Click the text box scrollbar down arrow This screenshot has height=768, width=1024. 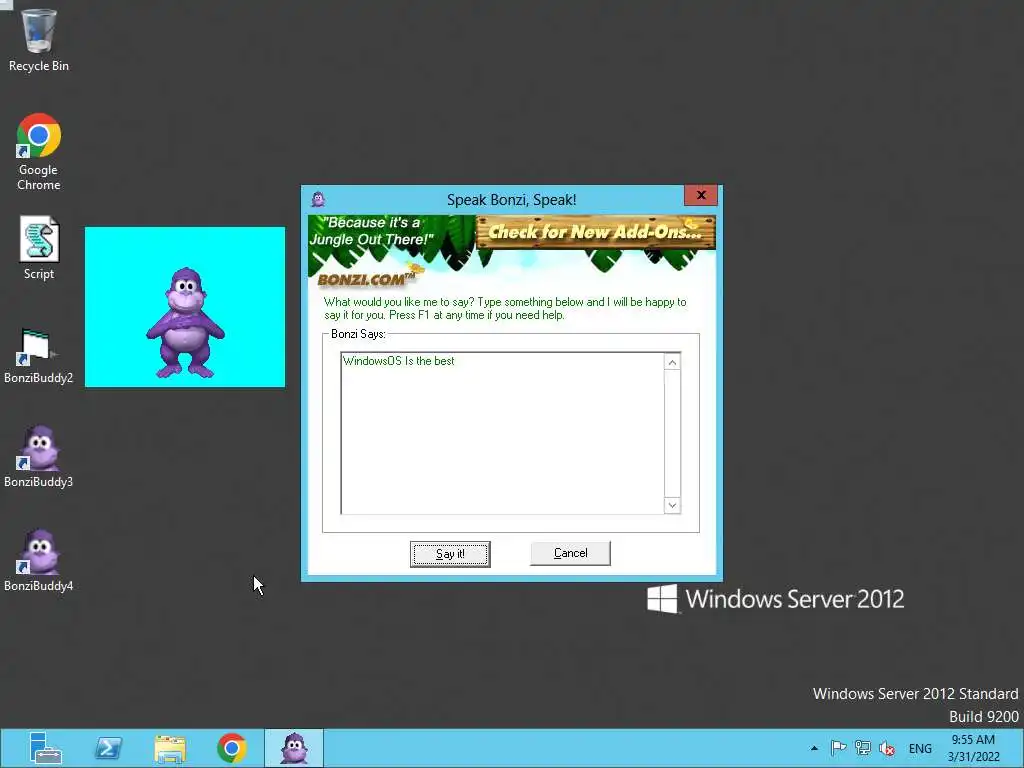[672, 505]
